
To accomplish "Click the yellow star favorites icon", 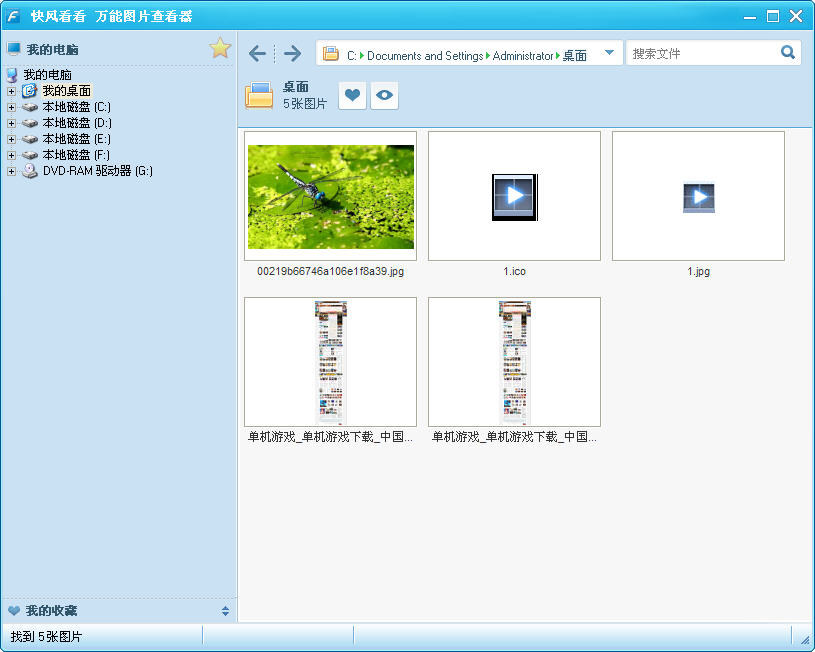I will (220, 48).
